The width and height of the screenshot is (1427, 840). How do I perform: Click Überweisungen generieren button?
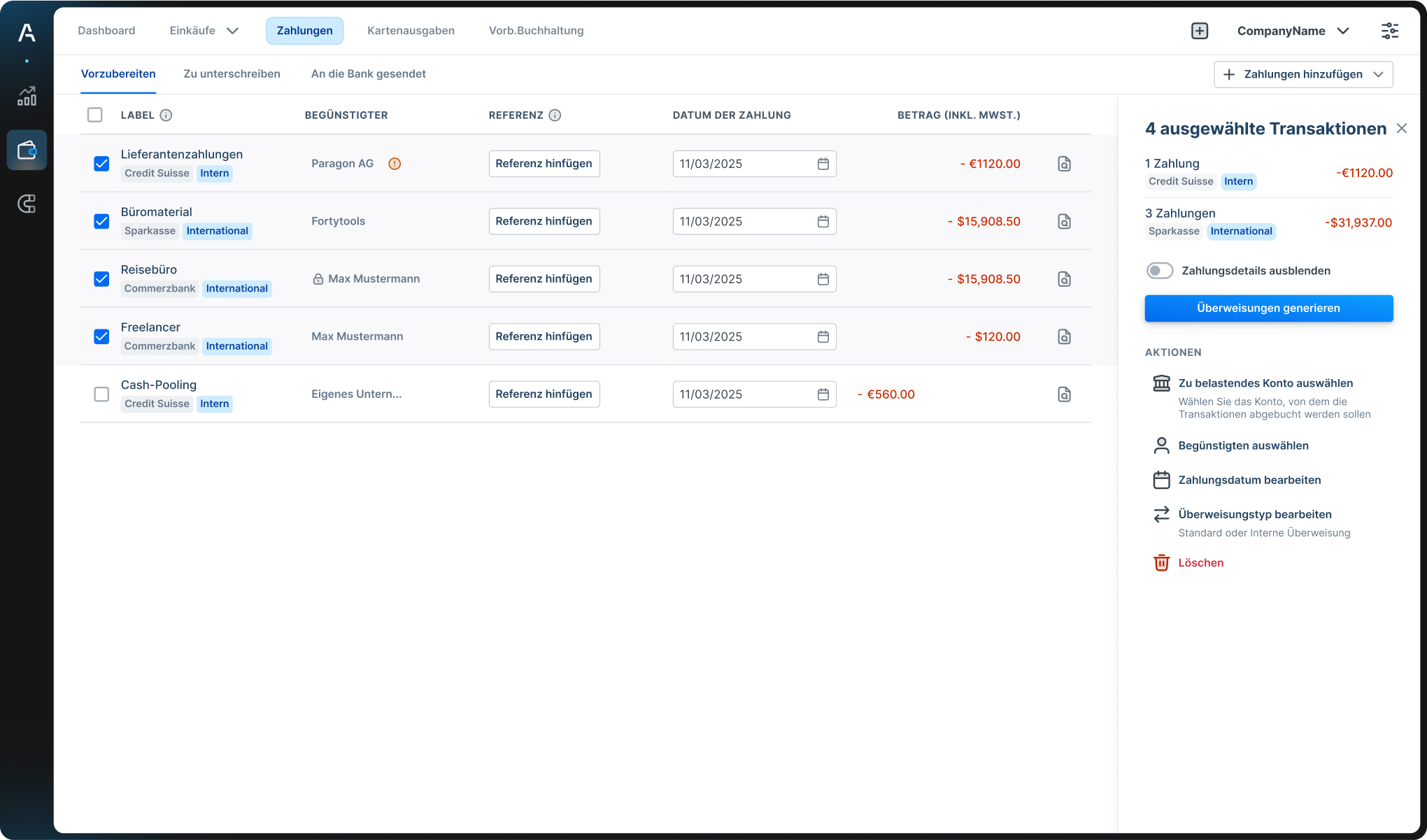1268,308
